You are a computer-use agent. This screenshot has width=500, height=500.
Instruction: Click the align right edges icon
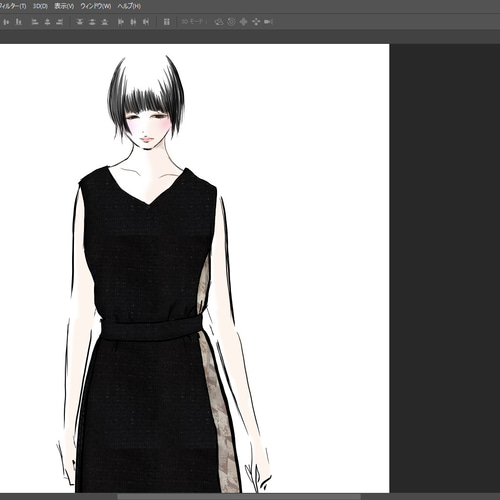click(60, 22)
